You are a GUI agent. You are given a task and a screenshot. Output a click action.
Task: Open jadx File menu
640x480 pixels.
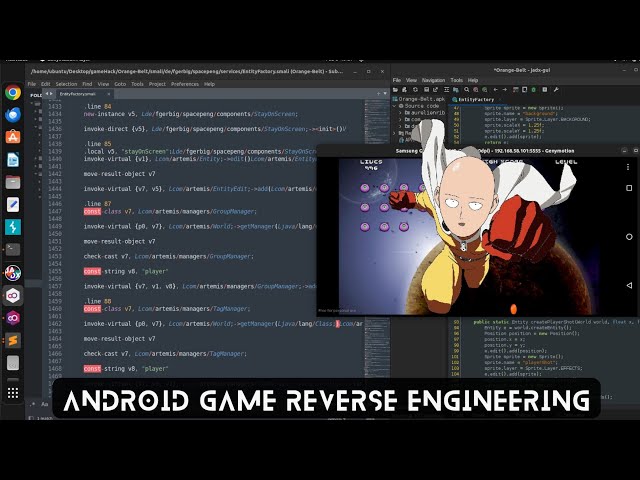click(397, 80)
